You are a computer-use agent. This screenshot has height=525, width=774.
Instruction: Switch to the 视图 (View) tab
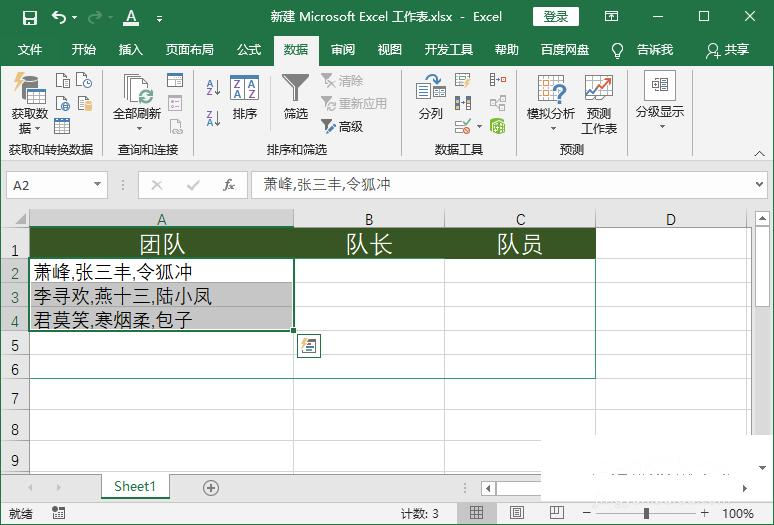pyautogui.click(x=389, y=50)
